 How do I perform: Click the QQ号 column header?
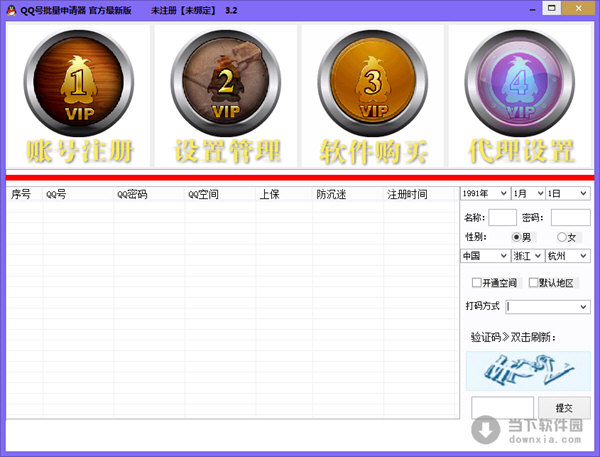point(78,194)
